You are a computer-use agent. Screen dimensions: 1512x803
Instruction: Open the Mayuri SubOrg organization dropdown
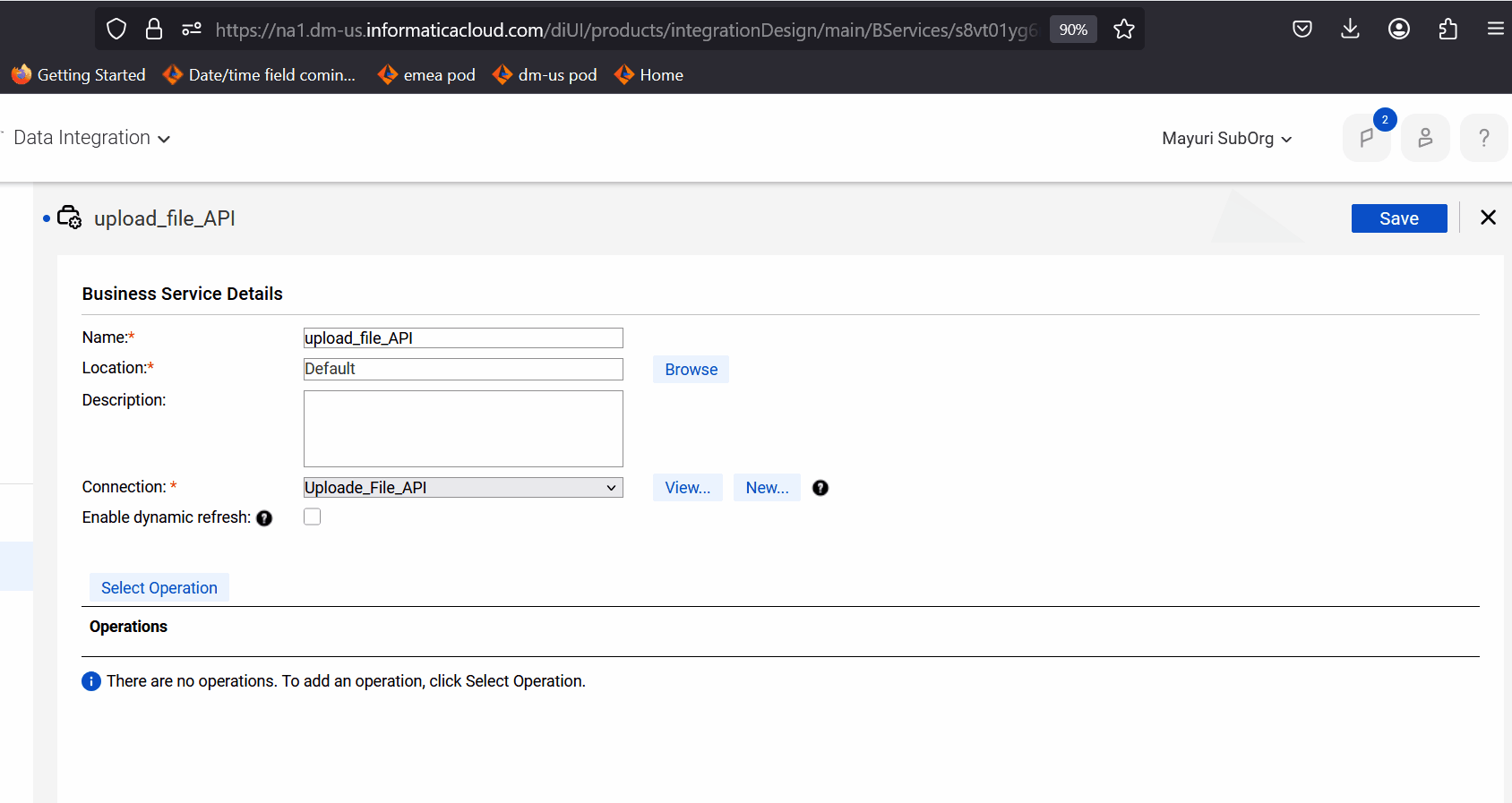[x=1227, y=139]
